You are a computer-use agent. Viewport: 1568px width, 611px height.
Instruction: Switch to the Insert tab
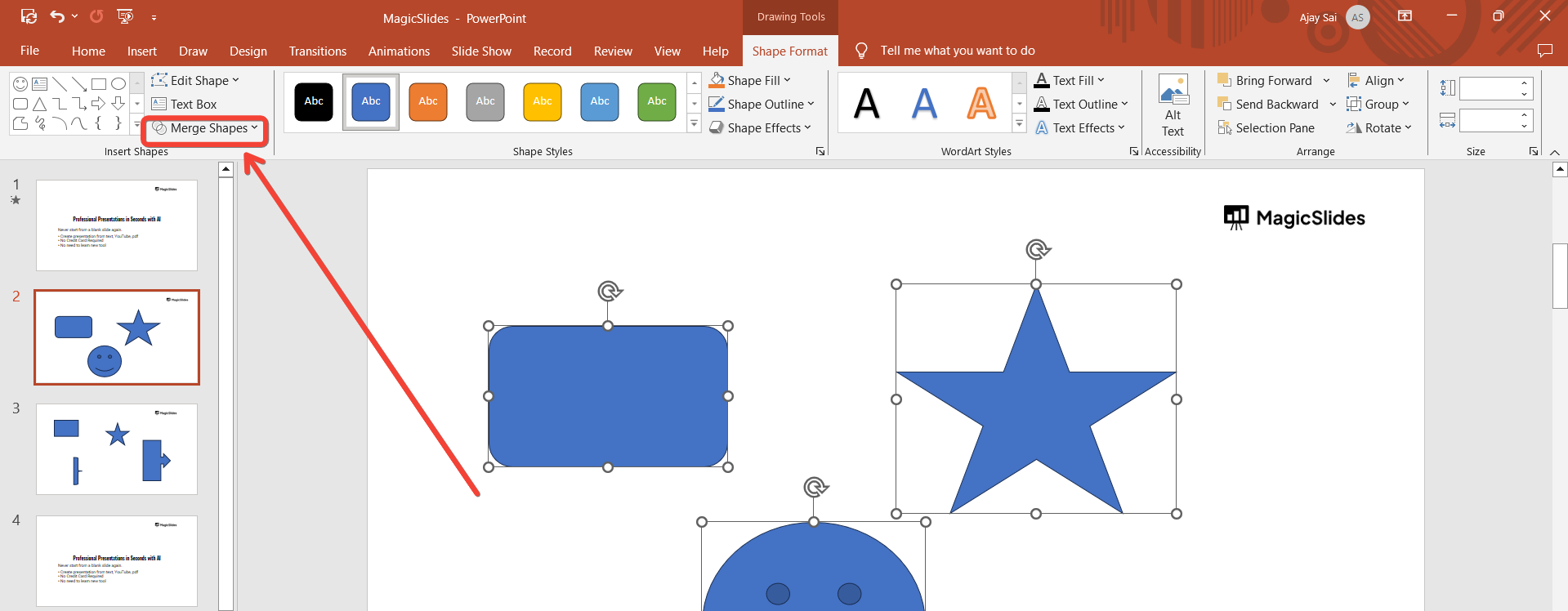(142, 51)
